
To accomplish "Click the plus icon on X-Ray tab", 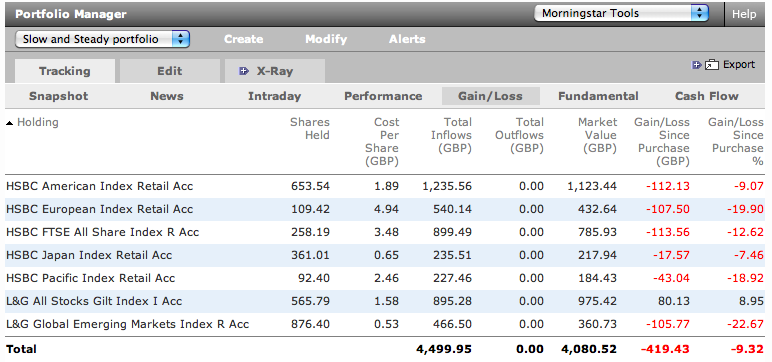I will [244, 71].
